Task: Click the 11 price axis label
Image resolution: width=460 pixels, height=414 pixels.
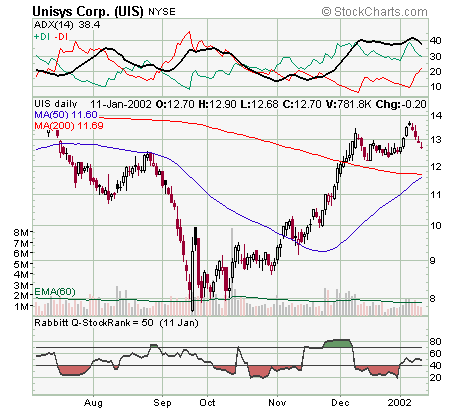Action: tap(436, 194)
